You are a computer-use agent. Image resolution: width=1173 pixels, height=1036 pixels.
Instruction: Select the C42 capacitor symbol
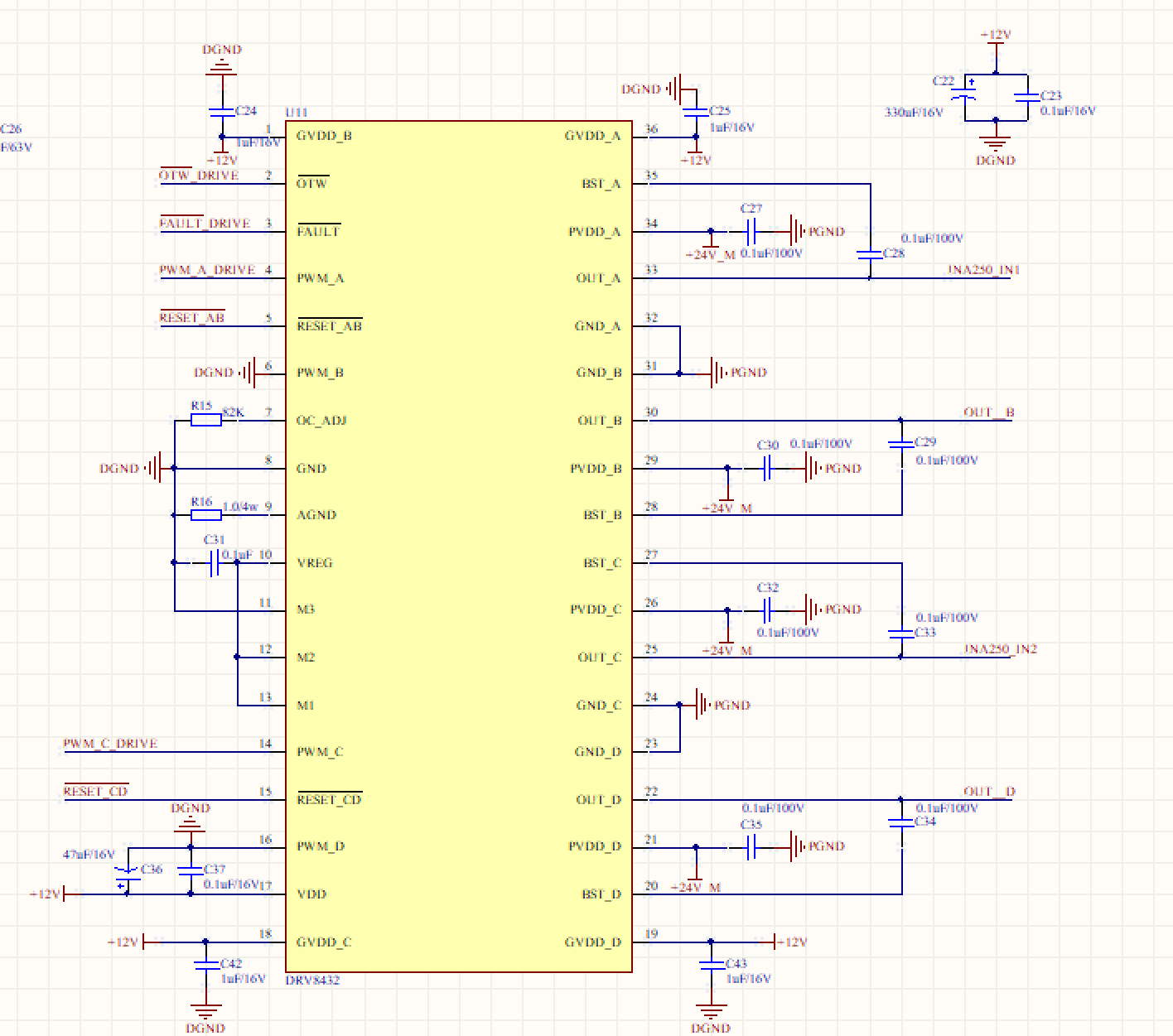[205, 965]
